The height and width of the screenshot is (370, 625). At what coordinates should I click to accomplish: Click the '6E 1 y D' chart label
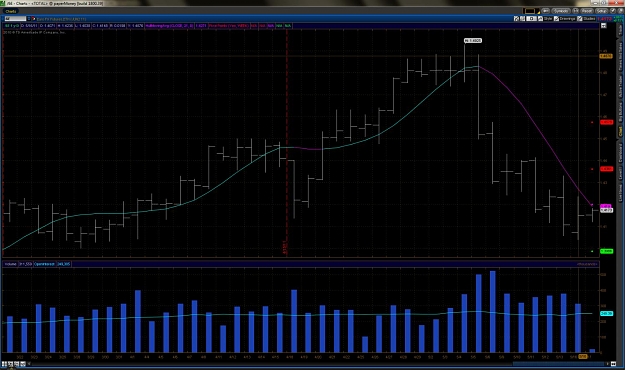12,26
